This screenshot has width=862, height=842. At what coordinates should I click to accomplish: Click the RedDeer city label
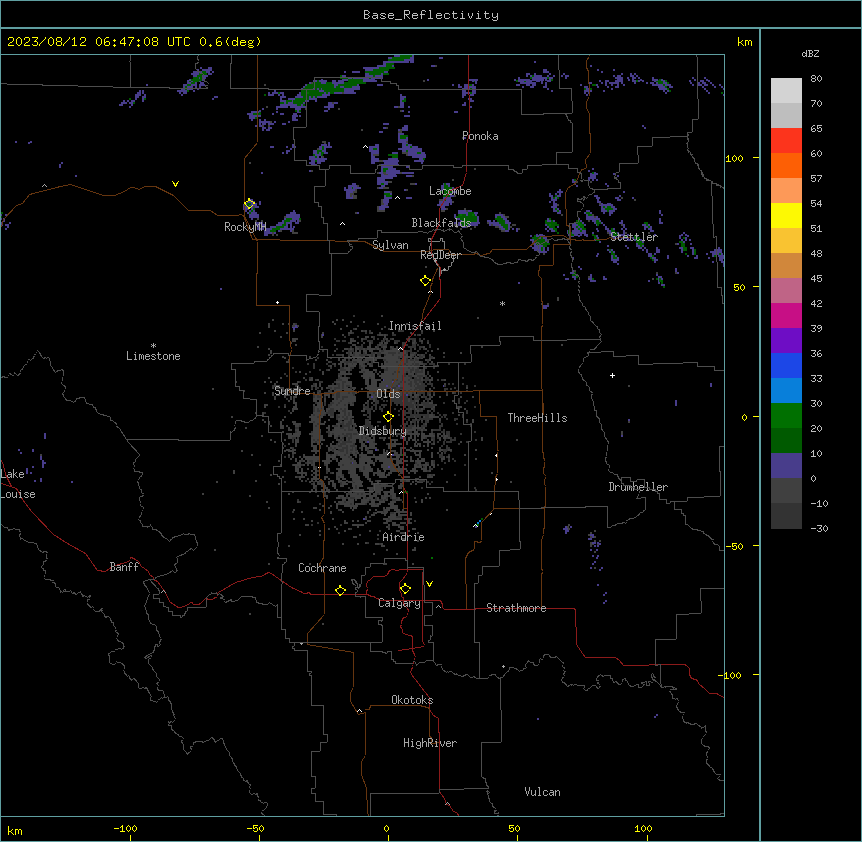(x=440, y=255)
